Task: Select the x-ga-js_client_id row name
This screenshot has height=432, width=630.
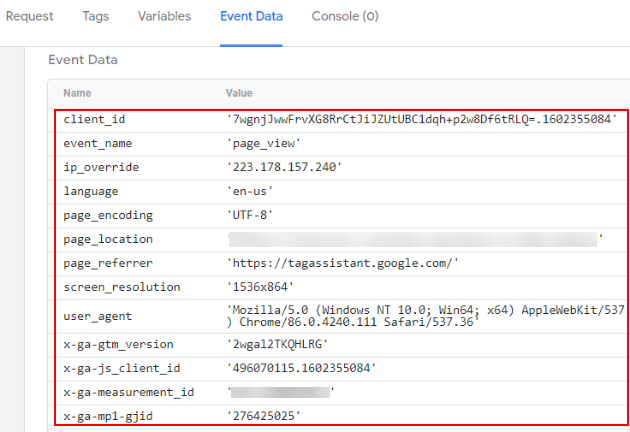Action: point(122,368)
